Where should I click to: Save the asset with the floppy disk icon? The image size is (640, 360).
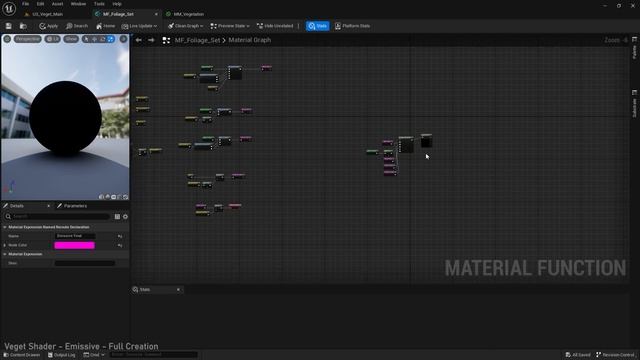pos(9,26)
